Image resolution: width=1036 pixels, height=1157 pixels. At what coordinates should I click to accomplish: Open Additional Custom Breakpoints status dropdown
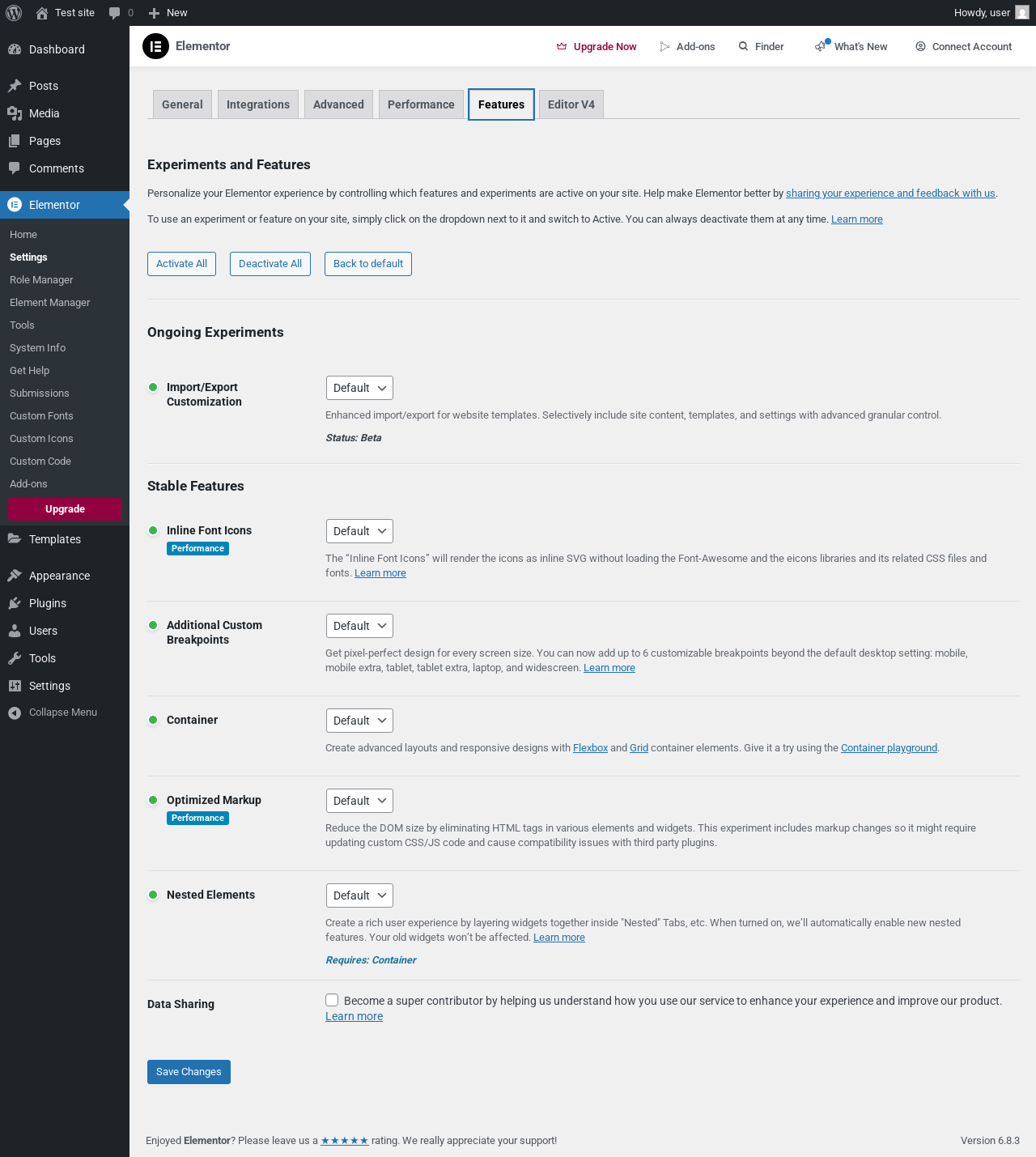click(x=359, y=626)
